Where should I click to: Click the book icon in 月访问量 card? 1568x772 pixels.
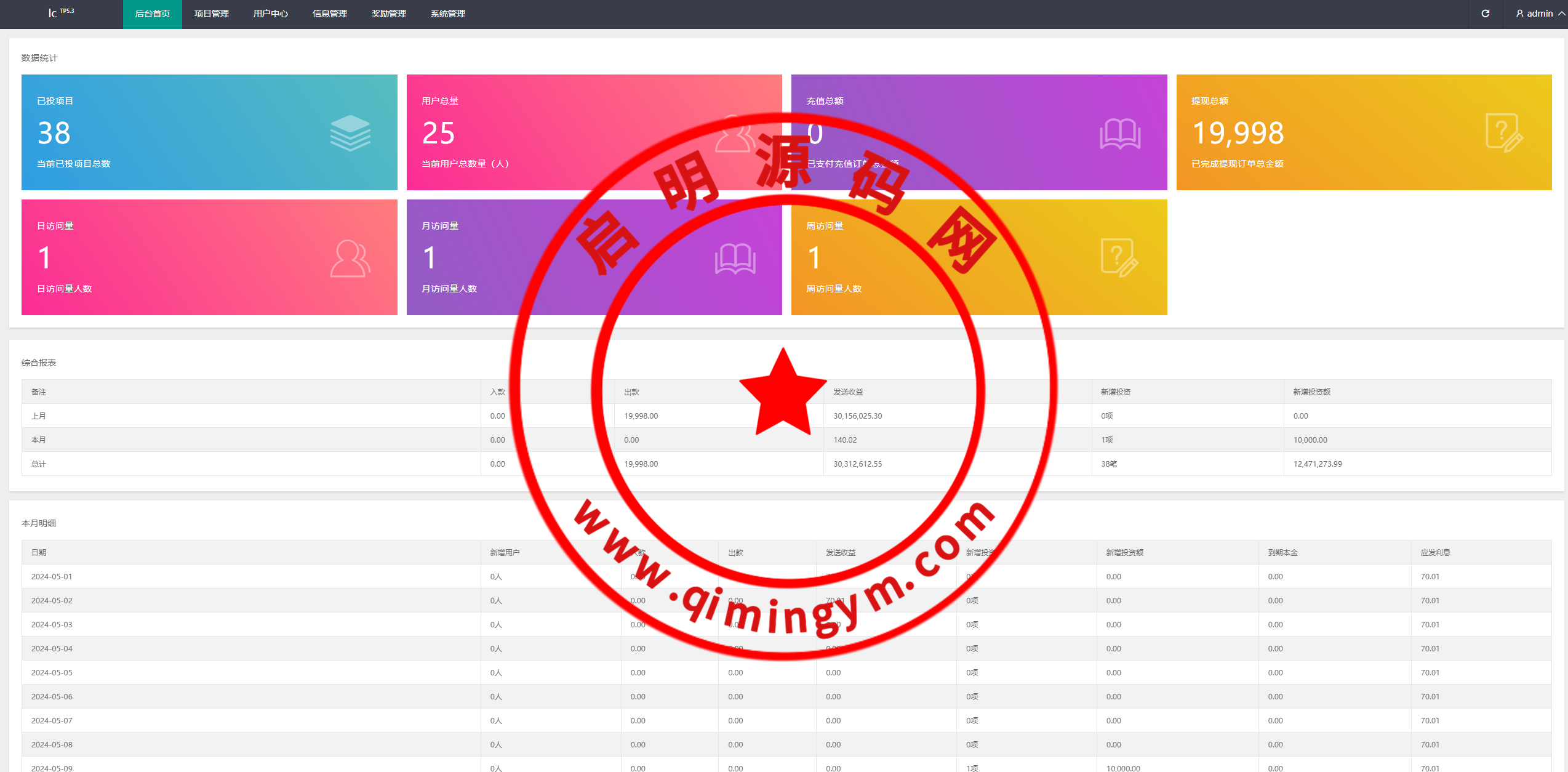tap(735, 259)
